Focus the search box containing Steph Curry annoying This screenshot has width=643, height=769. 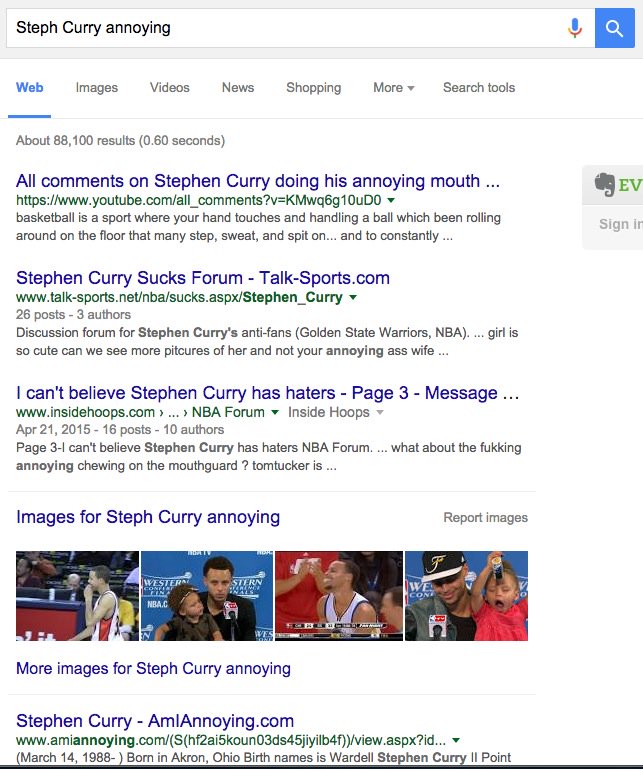tap(300, 28)
